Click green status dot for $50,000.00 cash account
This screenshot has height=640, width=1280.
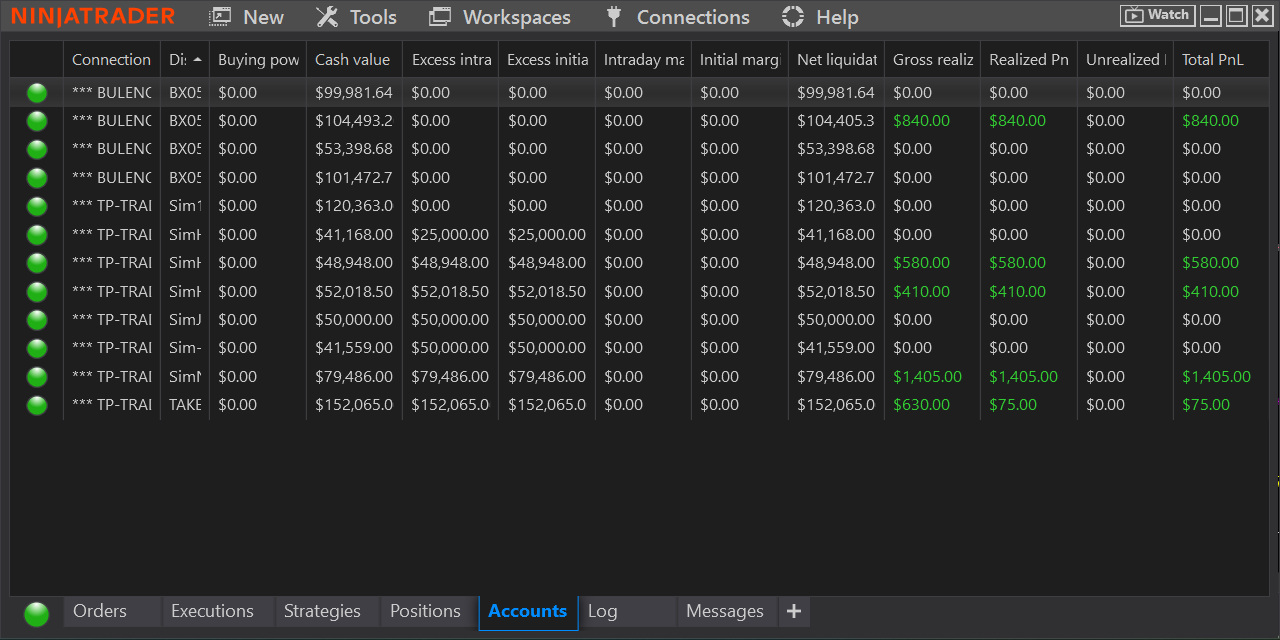pos(37,320)
